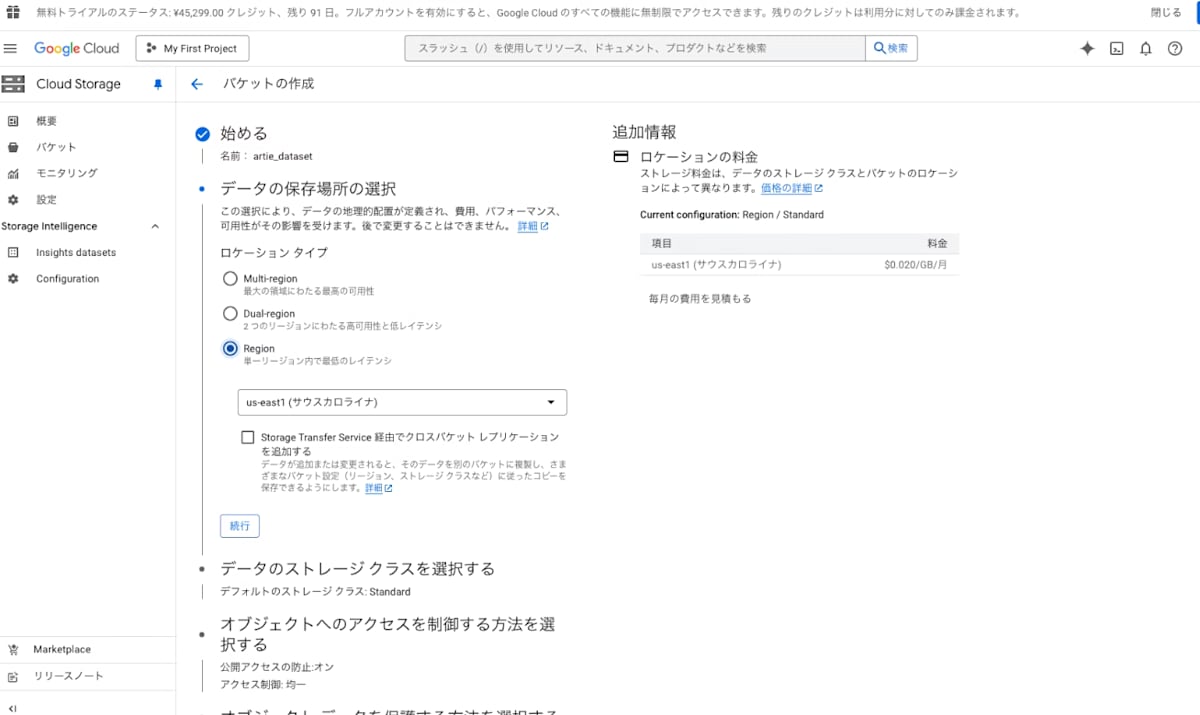The height and width of the screenshot is (715, 1200).
Task: Activate Cloud Shell terminal icon
Action: point(1117,48)
